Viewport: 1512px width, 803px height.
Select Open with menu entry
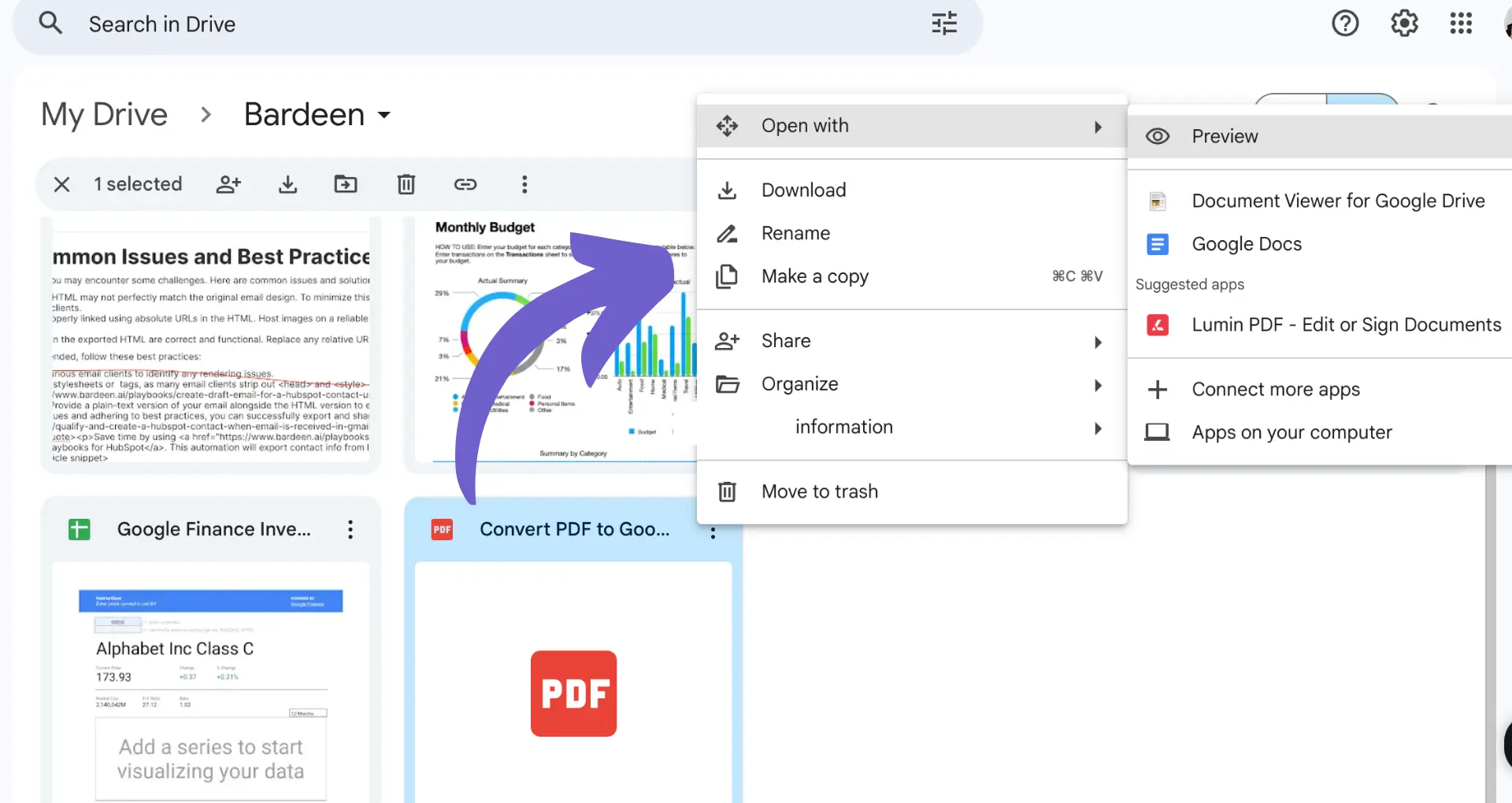point(912,126)
